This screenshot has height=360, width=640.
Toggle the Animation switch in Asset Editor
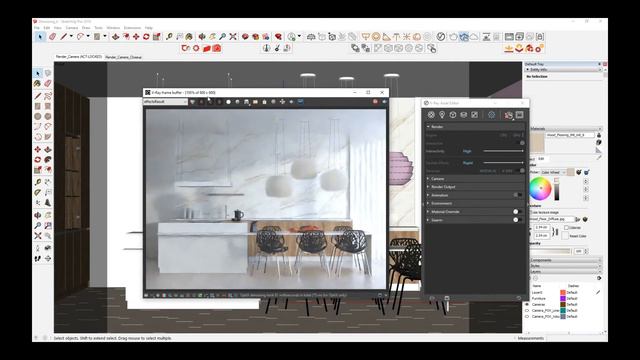pyautogui.click(x=517, y=195)
